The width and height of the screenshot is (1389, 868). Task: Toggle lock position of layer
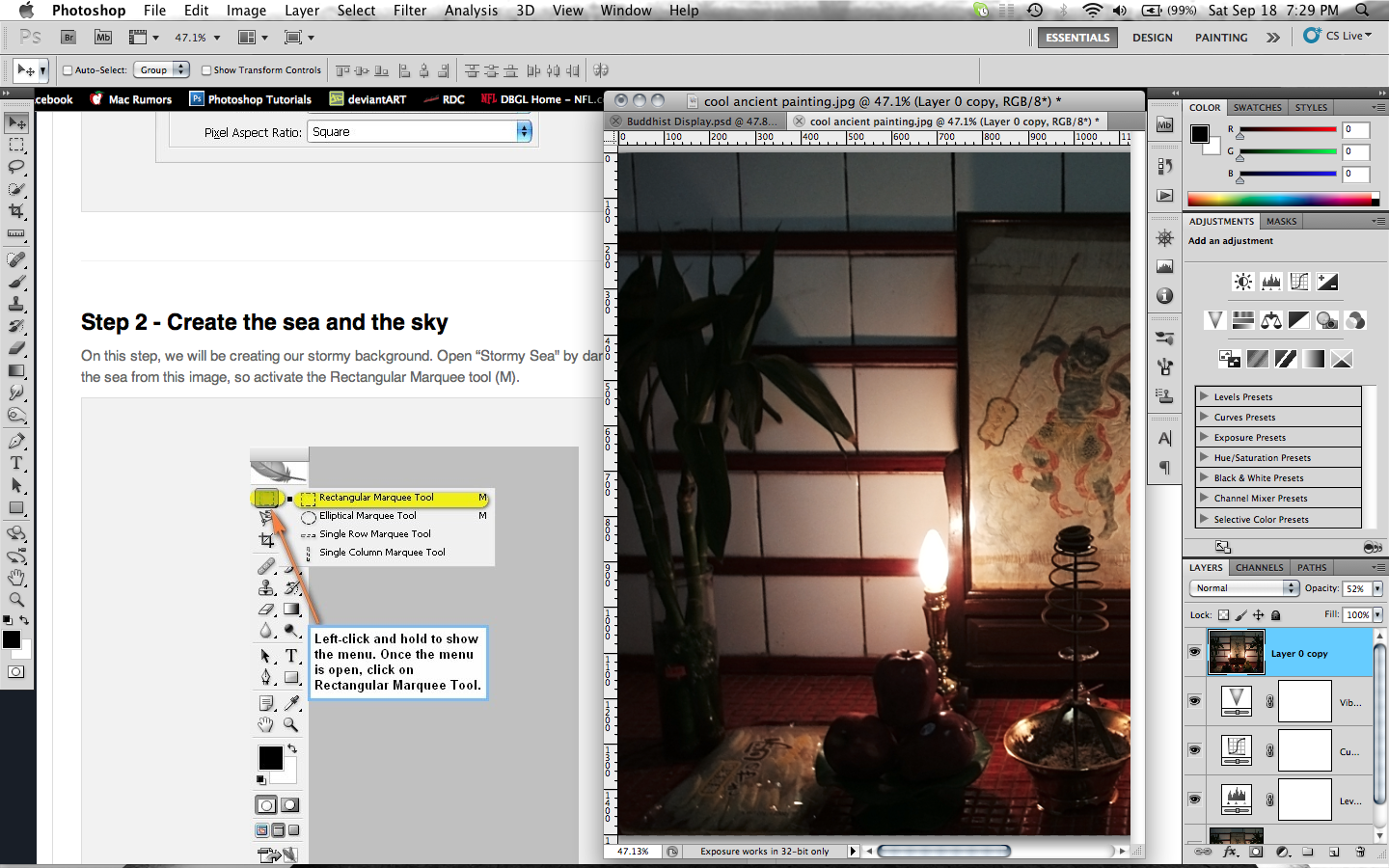1259,614
